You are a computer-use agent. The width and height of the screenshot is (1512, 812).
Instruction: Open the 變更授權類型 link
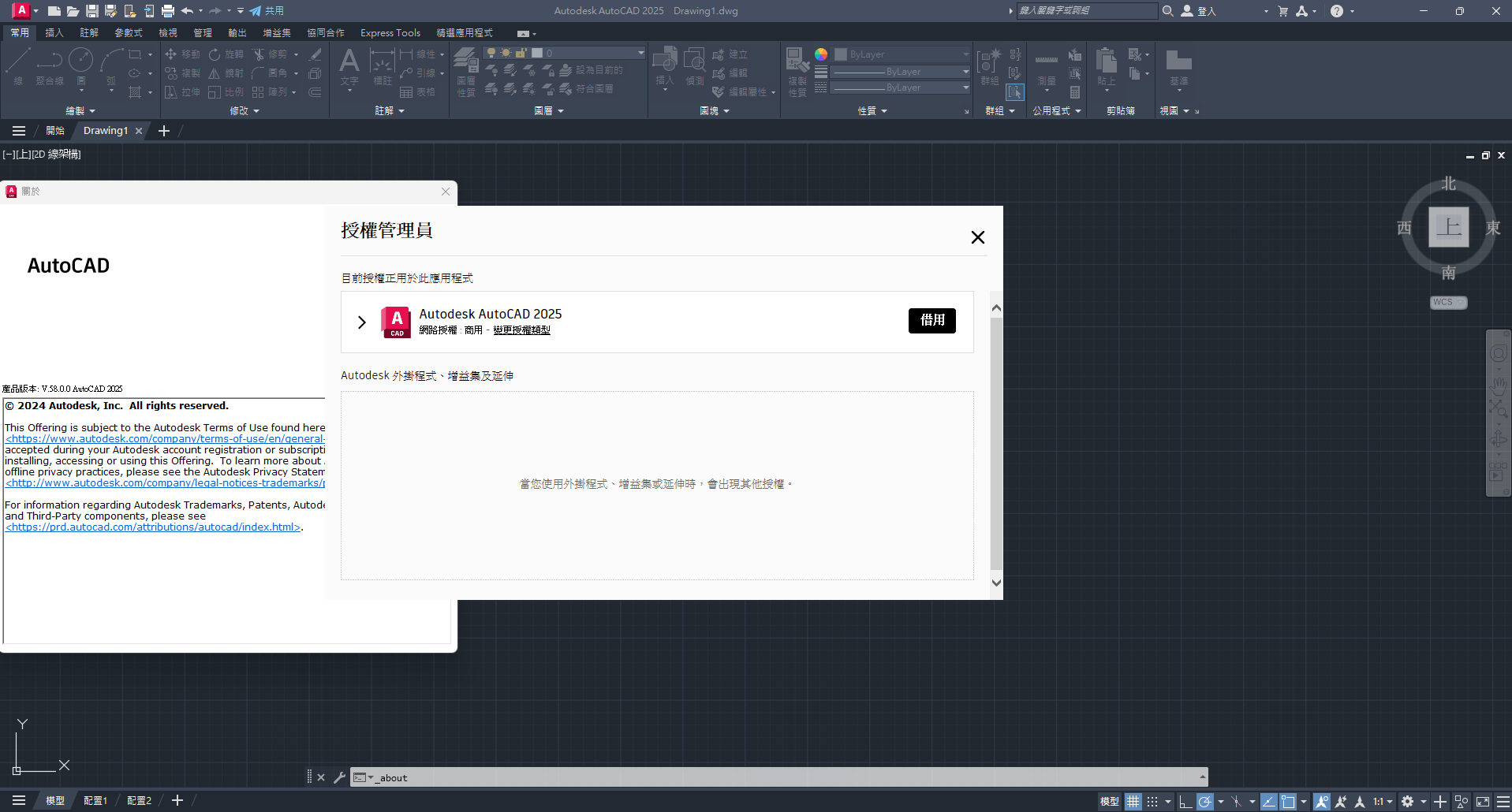[x=521, y=330]
